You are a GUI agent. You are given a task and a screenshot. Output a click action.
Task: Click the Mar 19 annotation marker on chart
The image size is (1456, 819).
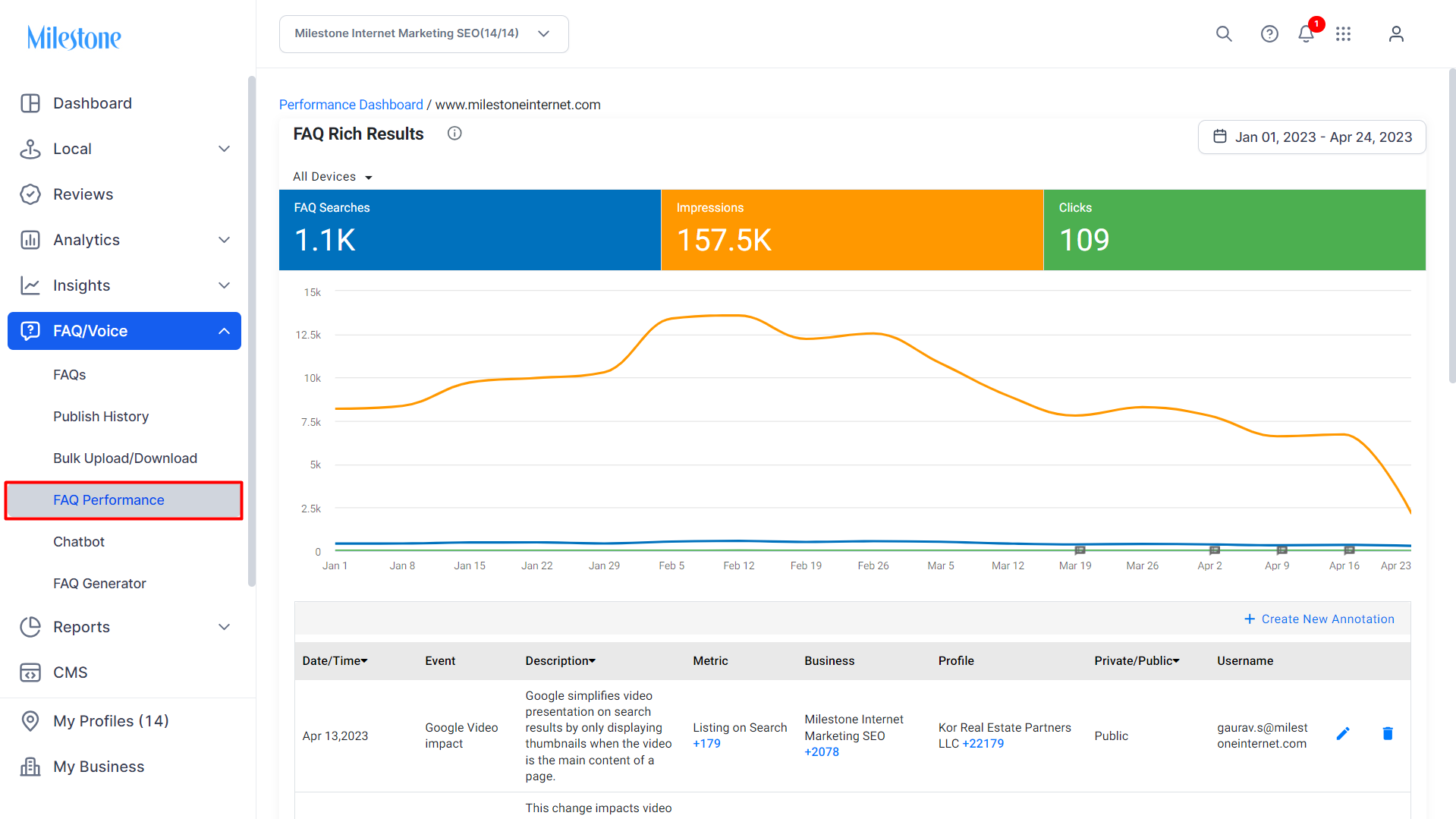[x=1080, y=550]
